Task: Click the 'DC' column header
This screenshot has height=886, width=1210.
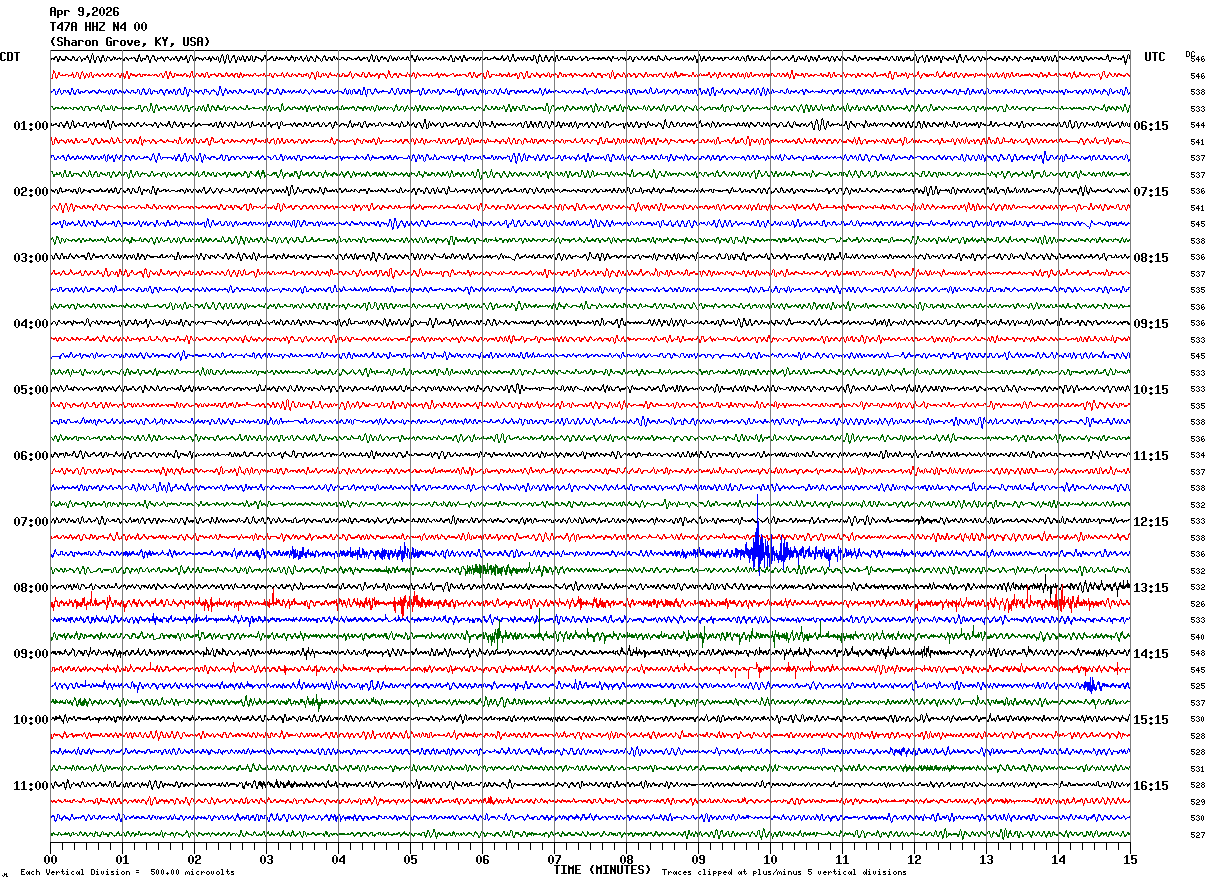Action: tap(1190, 54)
